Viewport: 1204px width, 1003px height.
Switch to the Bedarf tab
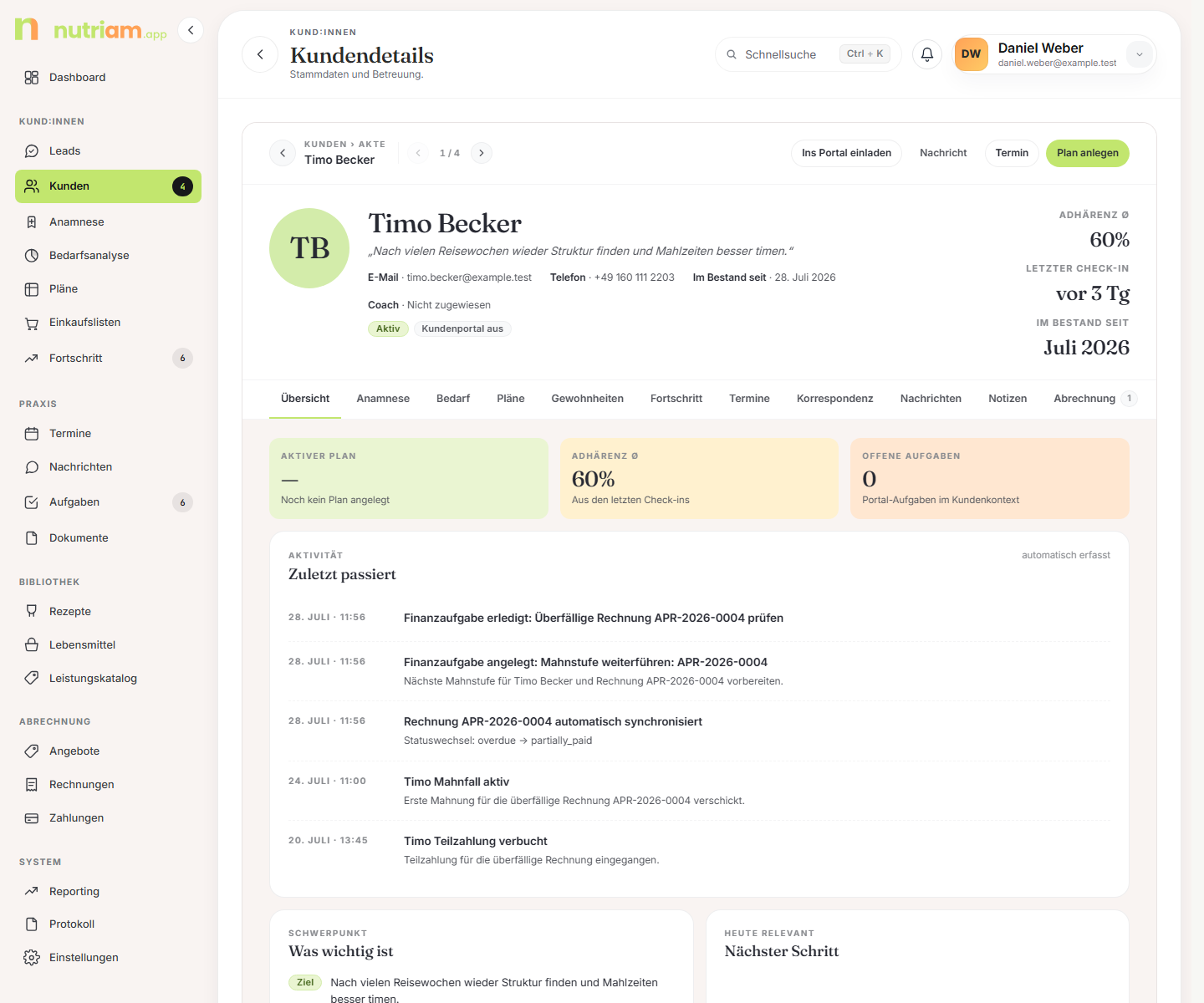point(453,399)
